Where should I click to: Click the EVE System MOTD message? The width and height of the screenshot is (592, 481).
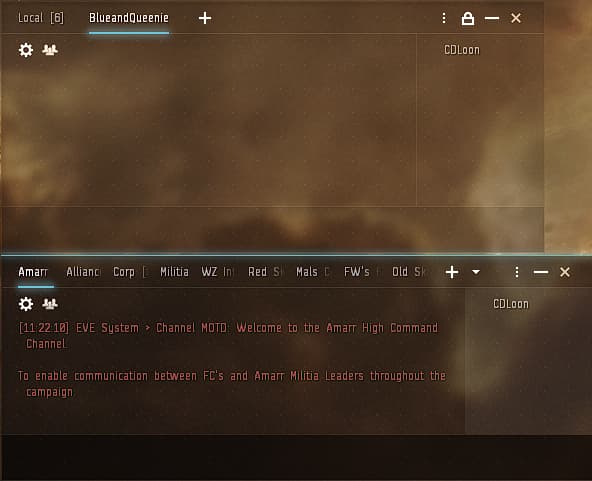coord(228,336)
